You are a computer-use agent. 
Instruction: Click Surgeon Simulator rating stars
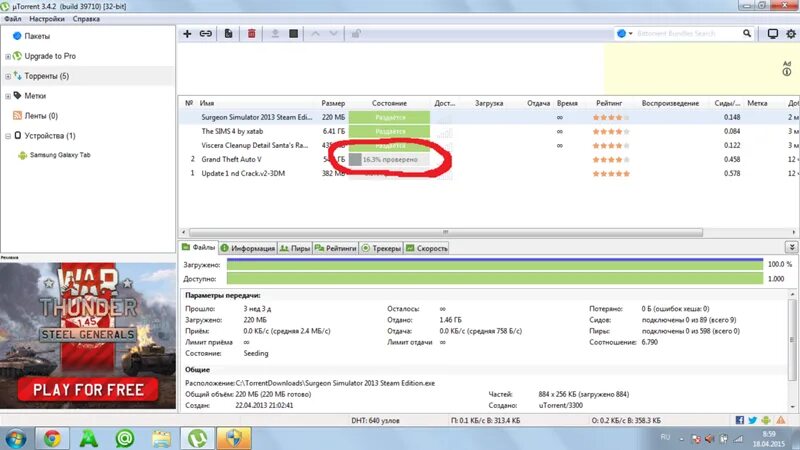611,117
